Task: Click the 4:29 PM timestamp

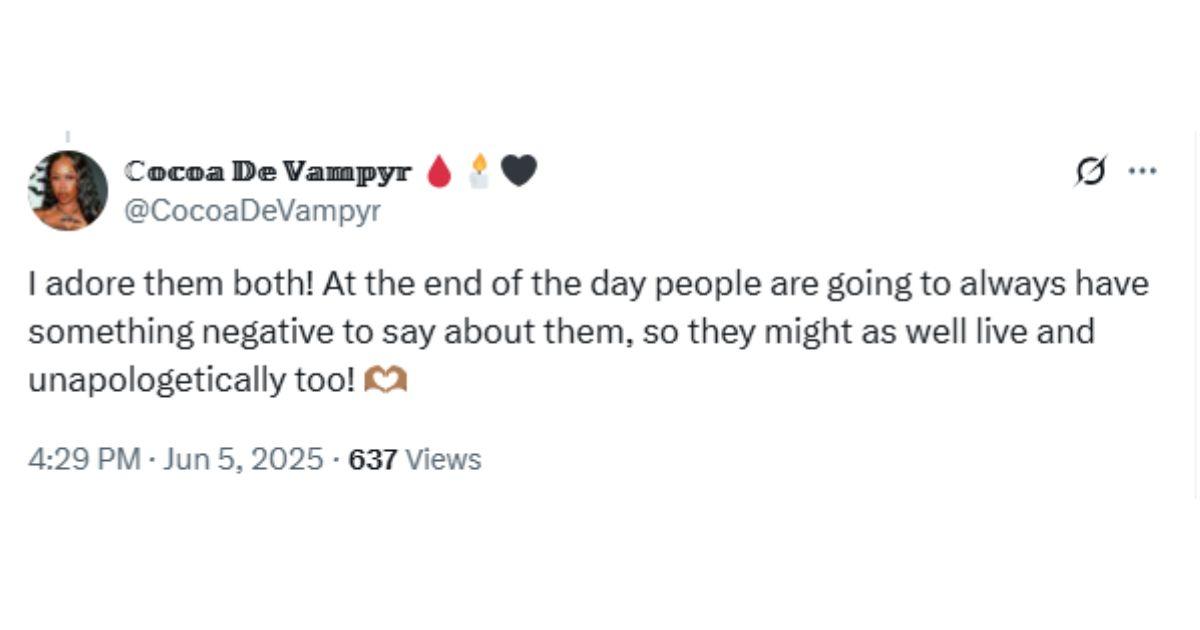Action: click(84, 460)
